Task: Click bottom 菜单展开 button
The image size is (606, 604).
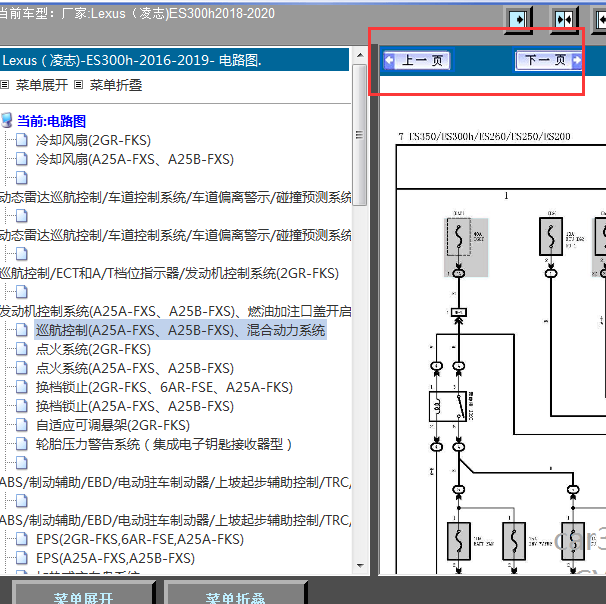Action: click(x=83, y=594)
